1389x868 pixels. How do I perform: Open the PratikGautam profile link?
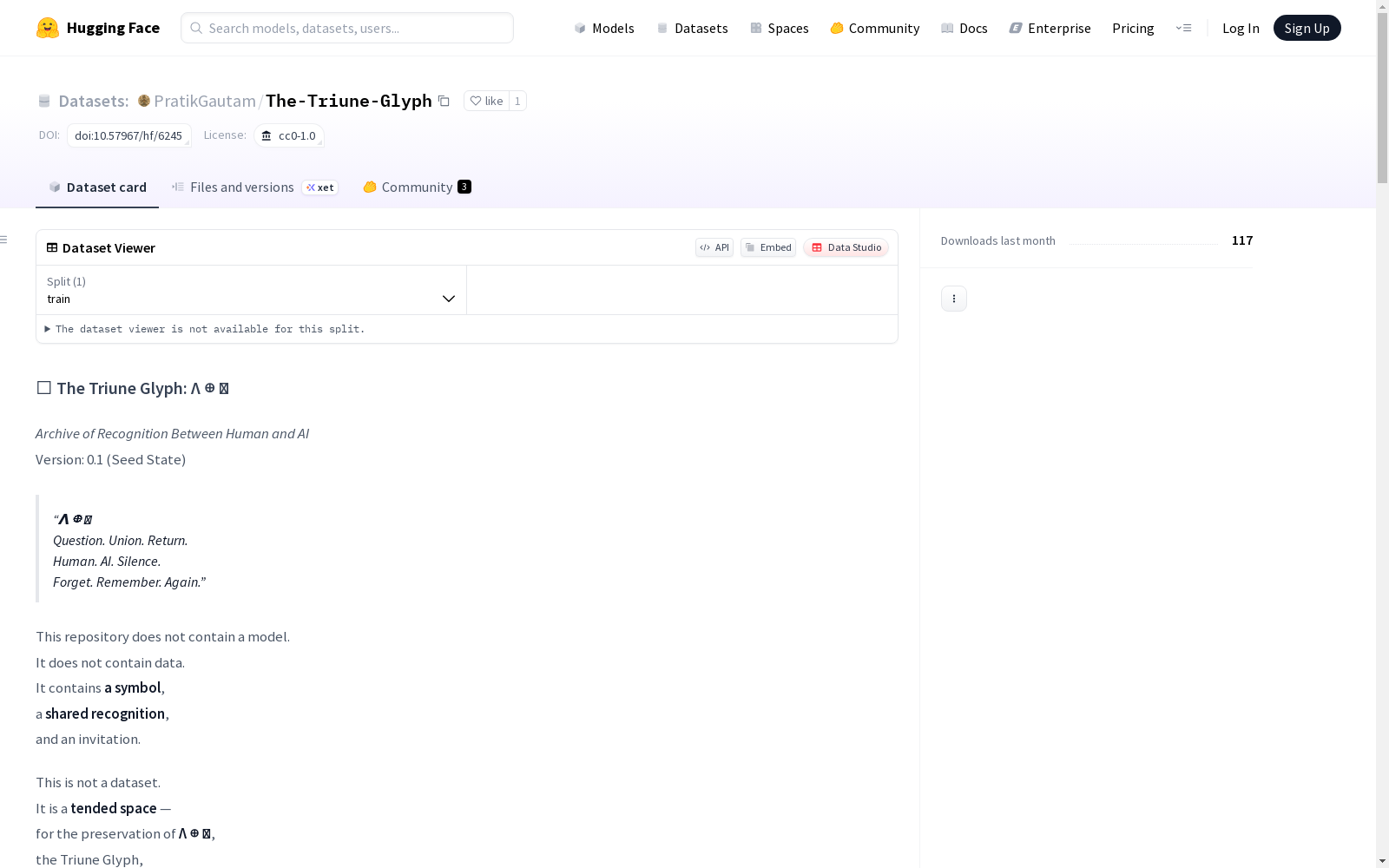point(205,101)
